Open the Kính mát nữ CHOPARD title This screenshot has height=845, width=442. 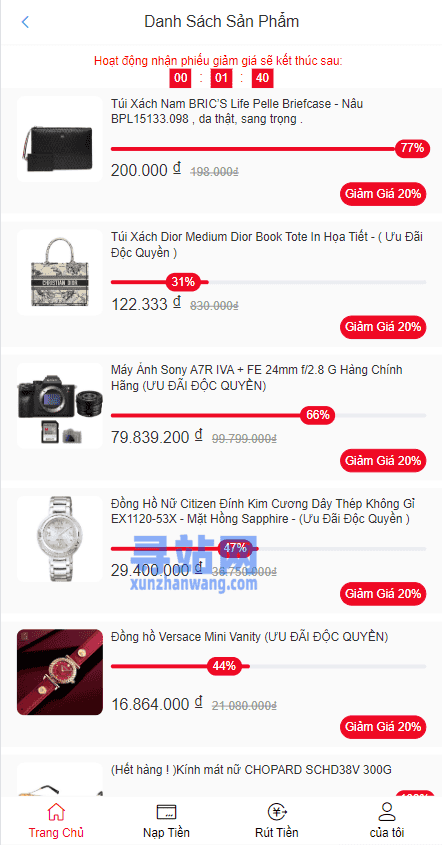[x=251, y=770]
